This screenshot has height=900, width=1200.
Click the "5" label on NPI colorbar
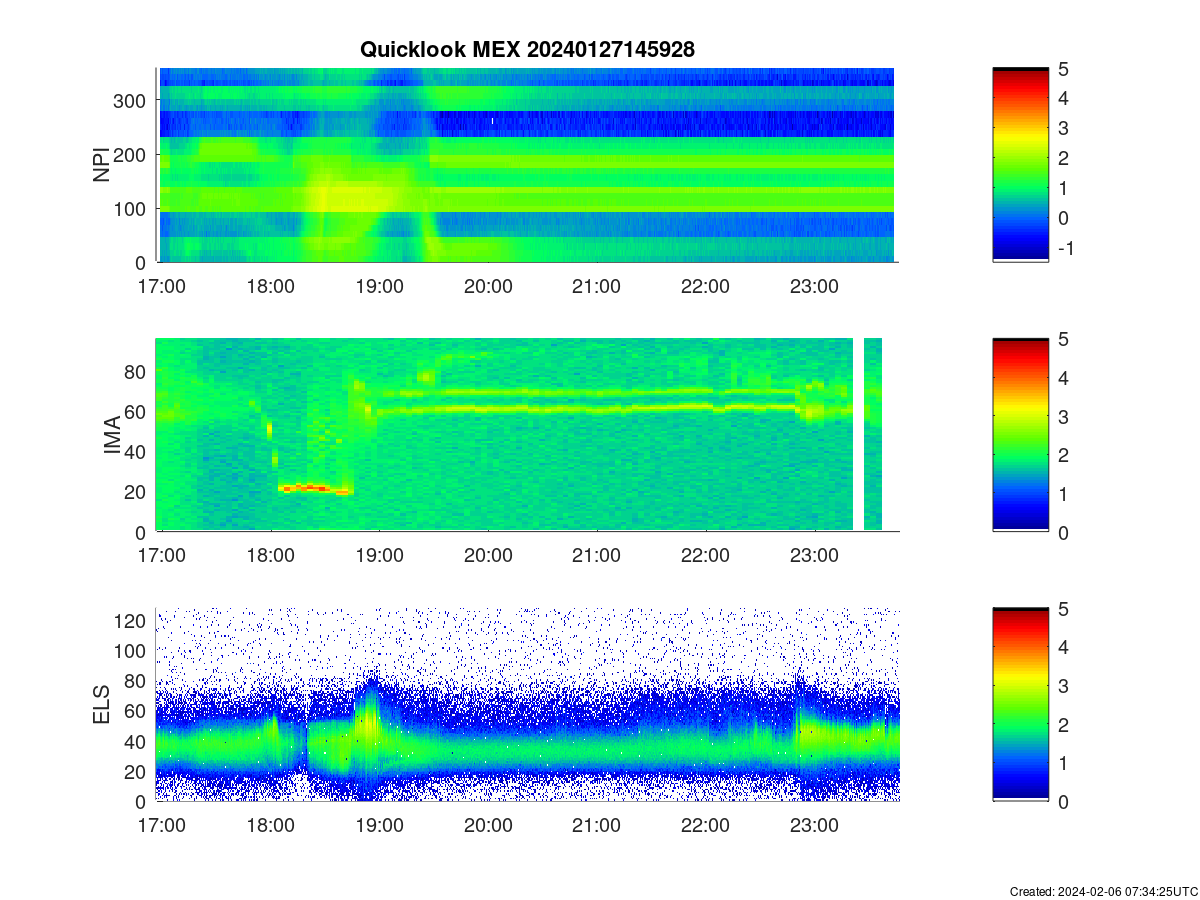pos(1064,68)
